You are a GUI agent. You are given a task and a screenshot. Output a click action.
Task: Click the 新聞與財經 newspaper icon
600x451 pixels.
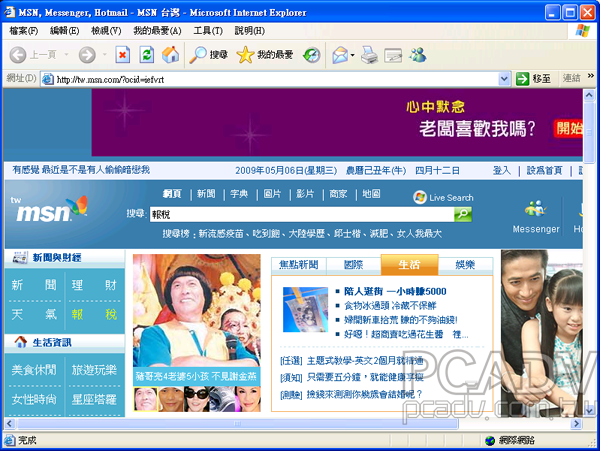tap(20, 257)
